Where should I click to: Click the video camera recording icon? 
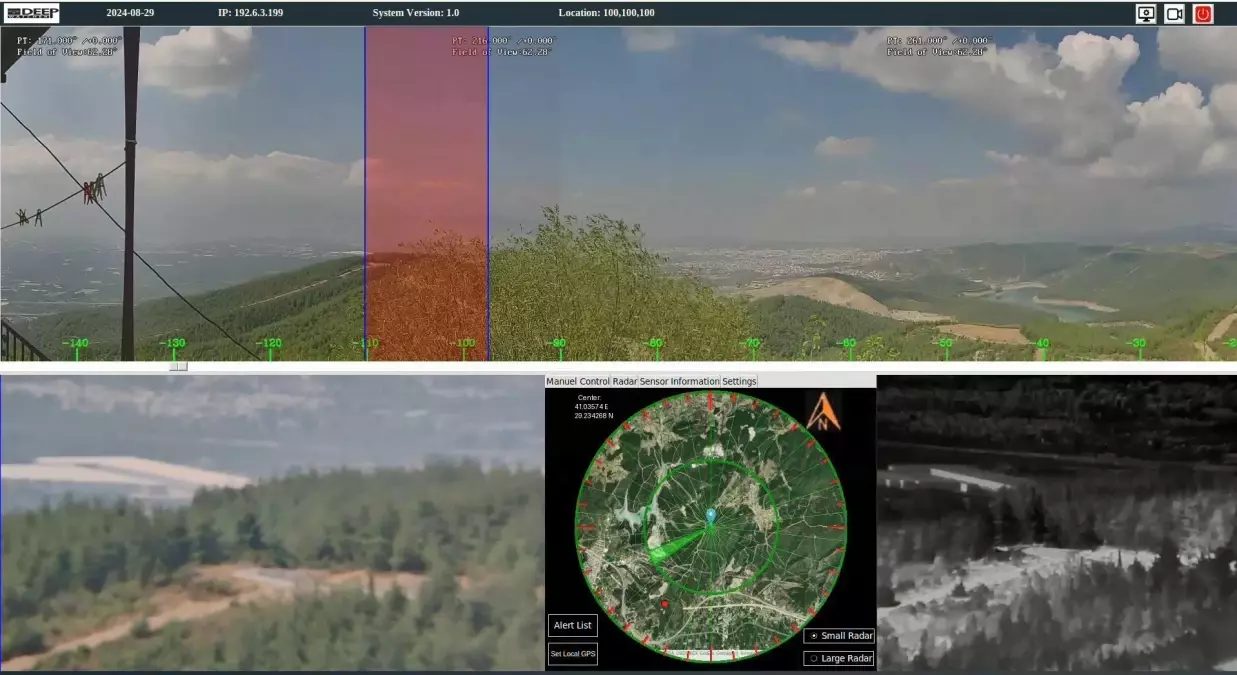click(1174, 14)
